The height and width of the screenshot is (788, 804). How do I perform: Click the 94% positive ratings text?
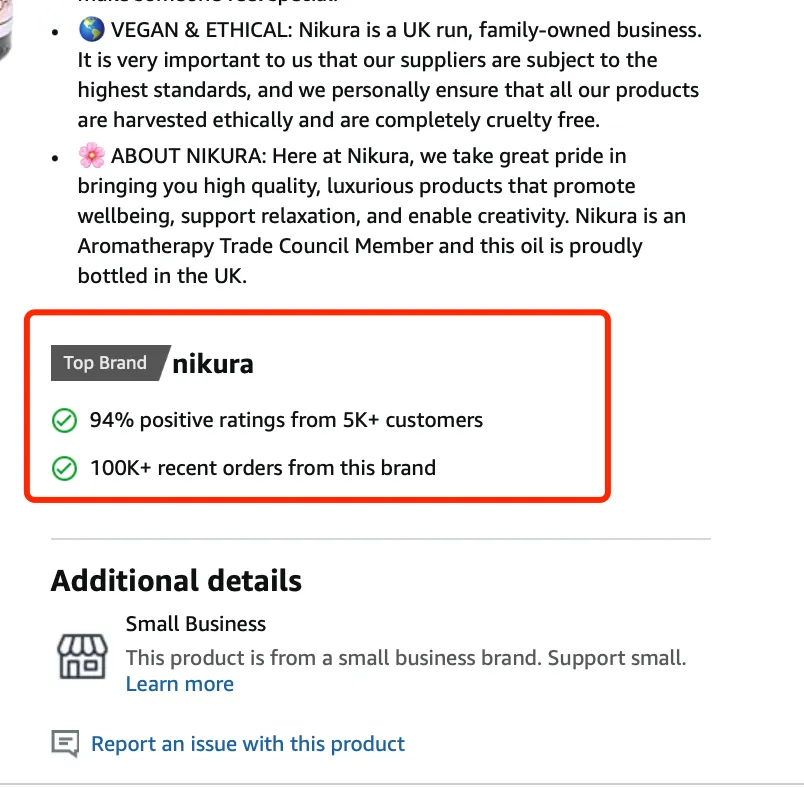pyautogui.click(x=286, y=421)
